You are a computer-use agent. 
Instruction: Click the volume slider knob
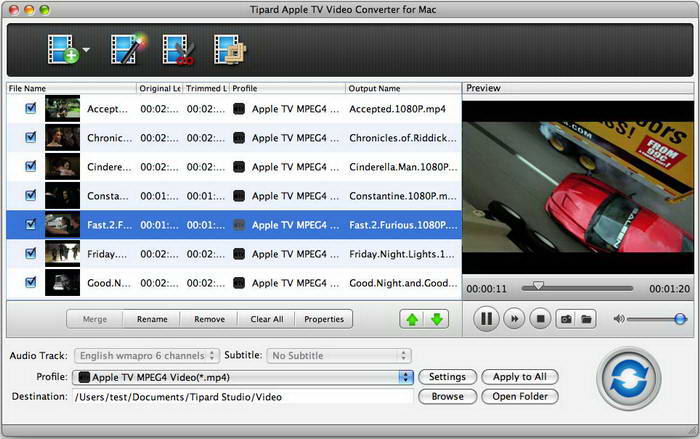tap(680, 319)
